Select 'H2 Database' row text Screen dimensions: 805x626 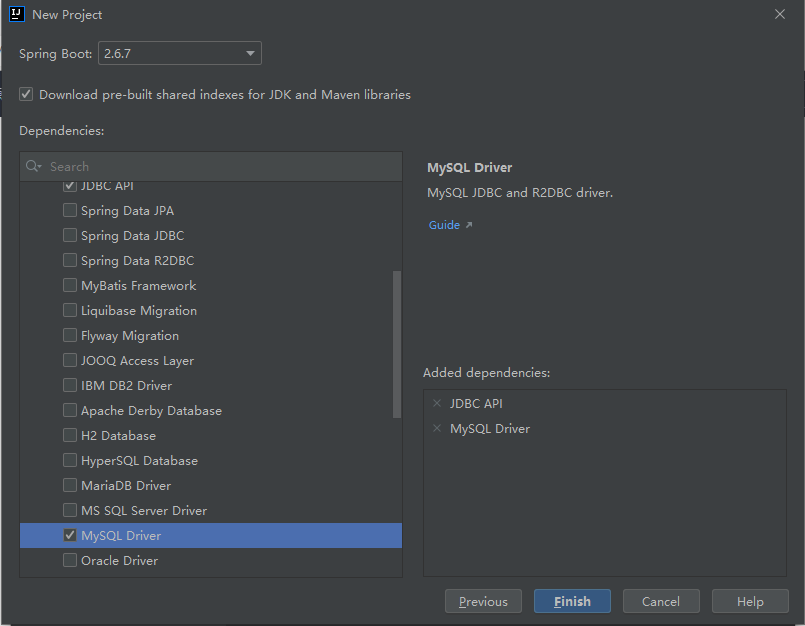tap(119, 435)
